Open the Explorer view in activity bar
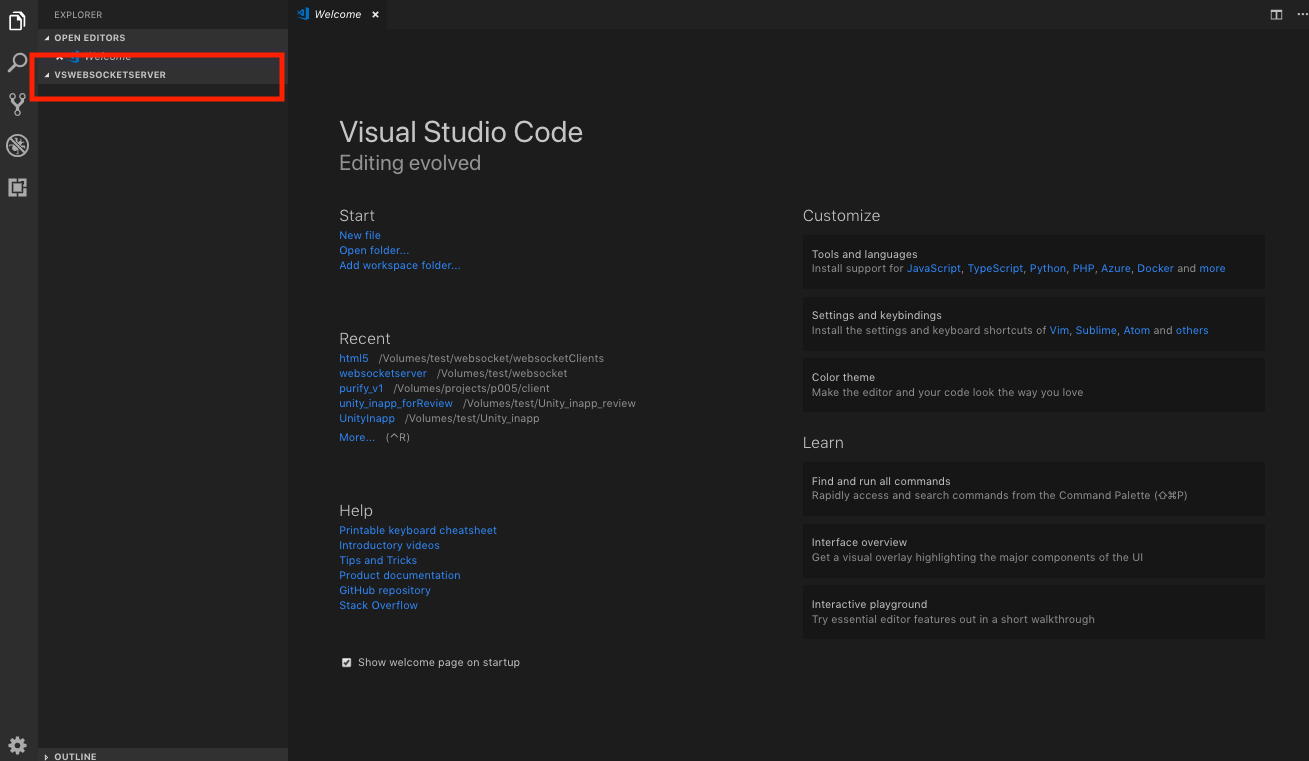1309x761 pixels. tap(17, 20)
